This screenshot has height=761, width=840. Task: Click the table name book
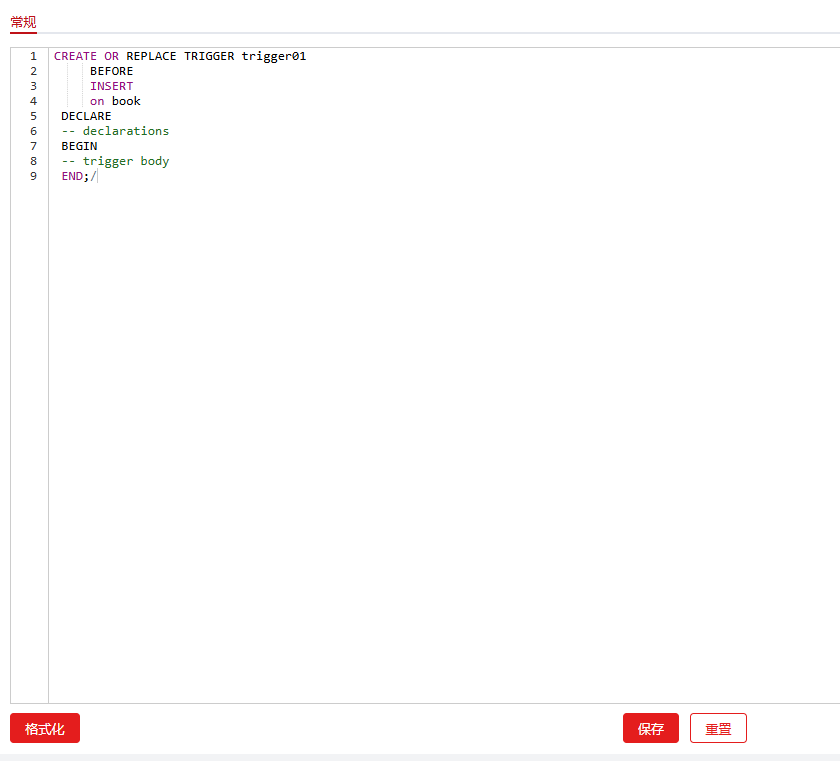(126, 101)
